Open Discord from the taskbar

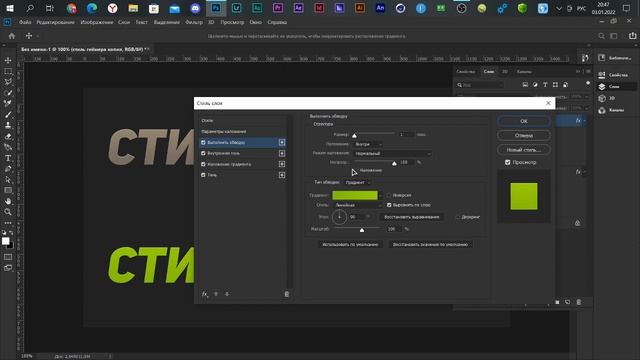pyautogui.click(x=196, y=8)
